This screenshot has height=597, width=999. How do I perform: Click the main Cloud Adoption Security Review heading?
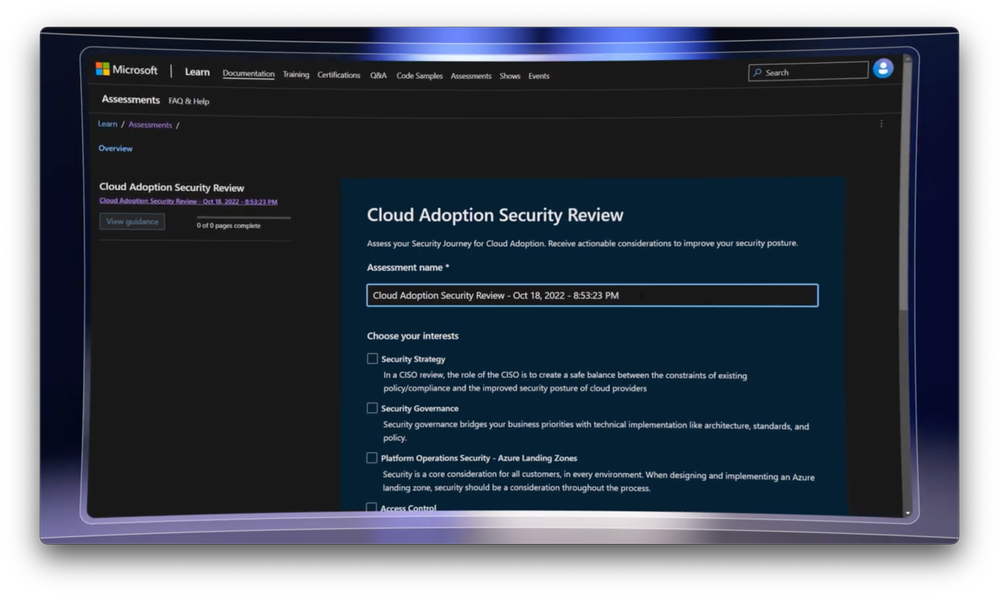pos(495,215)
